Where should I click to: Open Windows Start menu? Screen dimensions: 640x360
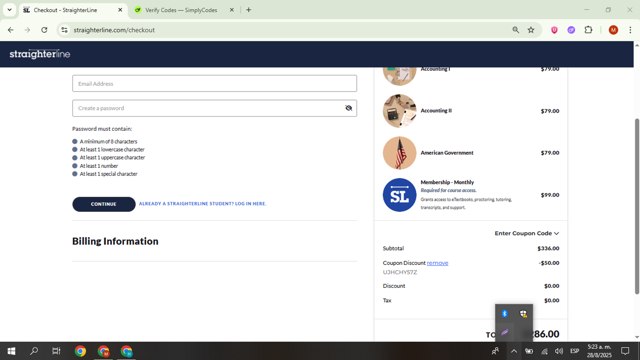[x=11, y=351]
